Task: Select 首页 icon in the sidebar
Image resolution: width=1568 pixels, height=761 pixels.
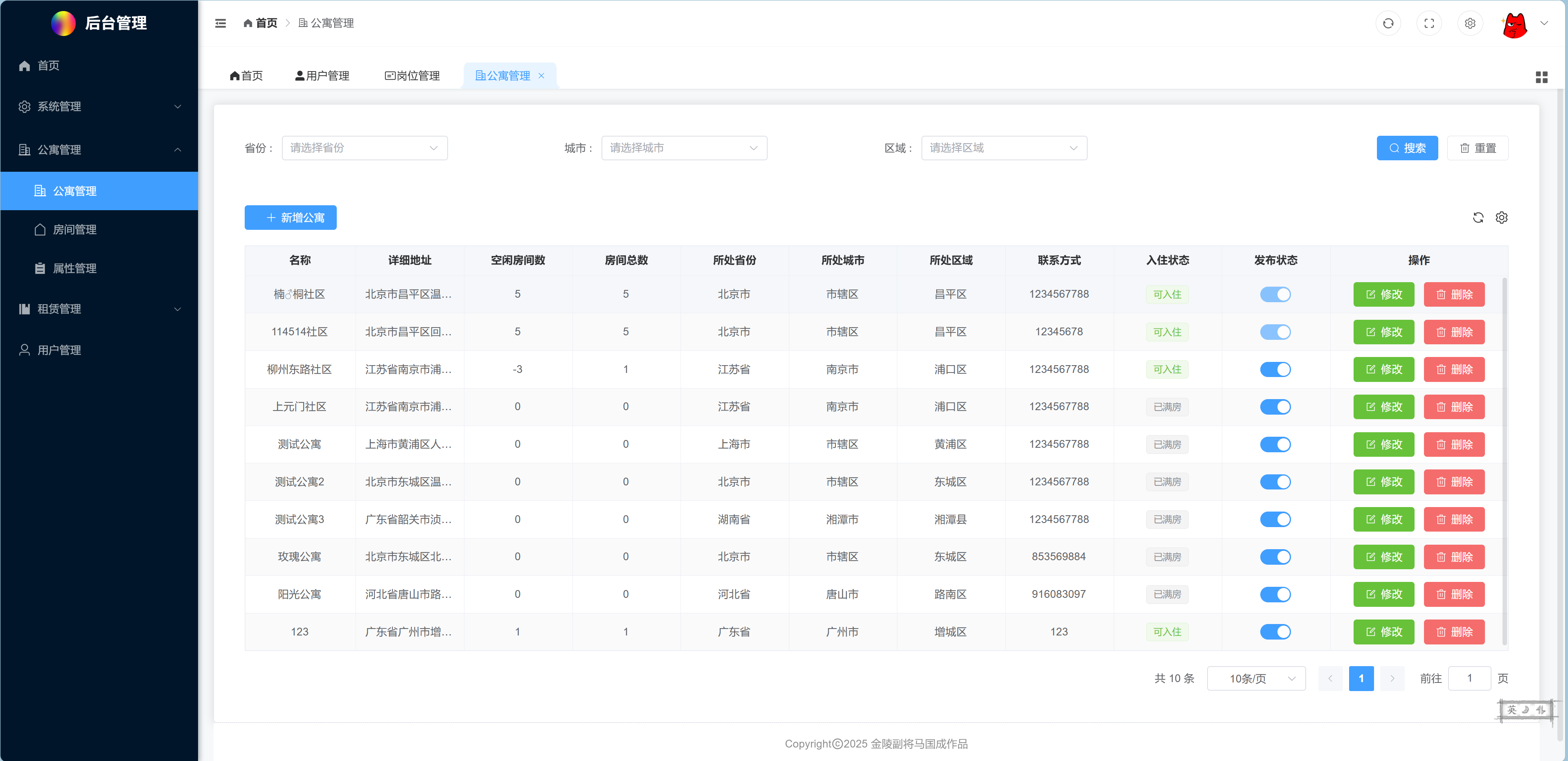Action: (x=25, y=65)
